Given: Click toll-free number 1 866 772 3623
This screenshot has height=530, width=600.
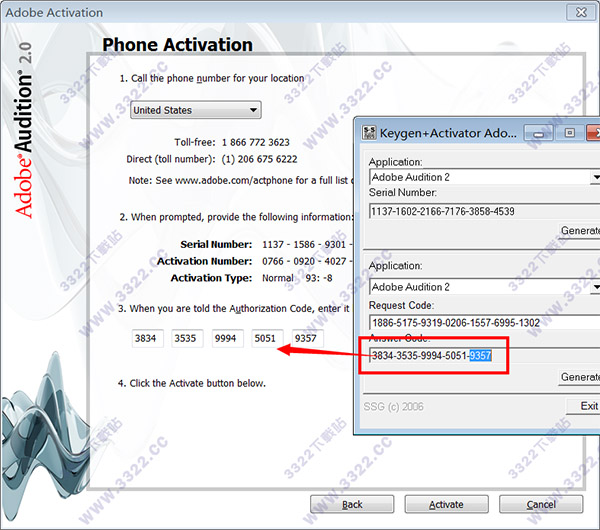Looking at the screenshot, I should tap(256, 142).
